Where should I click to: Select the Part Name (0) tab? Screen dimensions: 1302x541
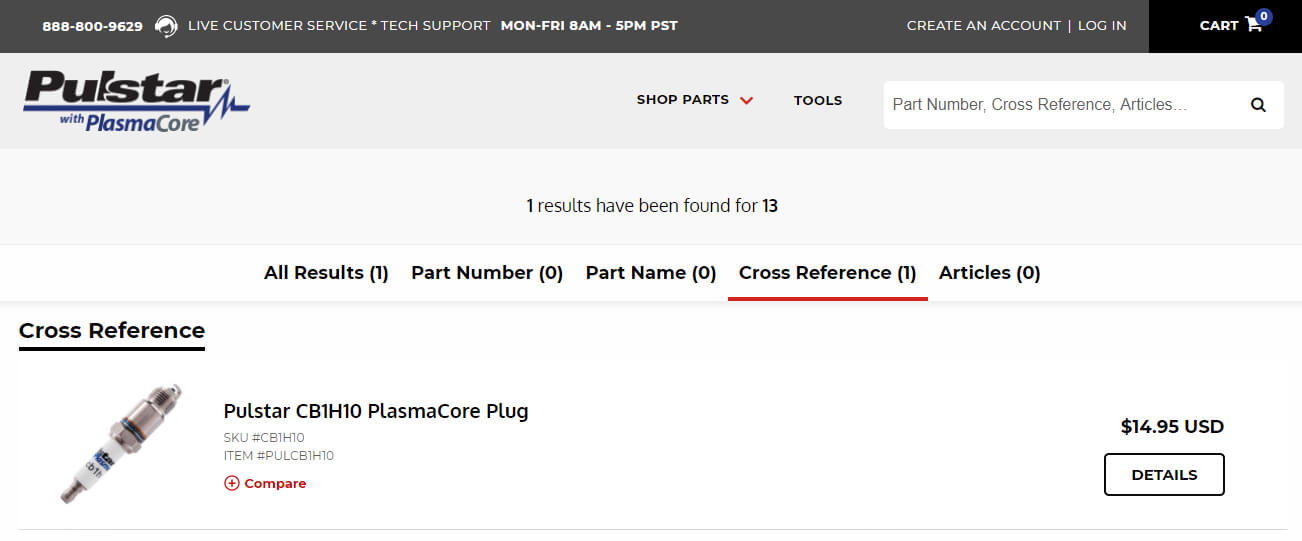(x=651, y=272)
